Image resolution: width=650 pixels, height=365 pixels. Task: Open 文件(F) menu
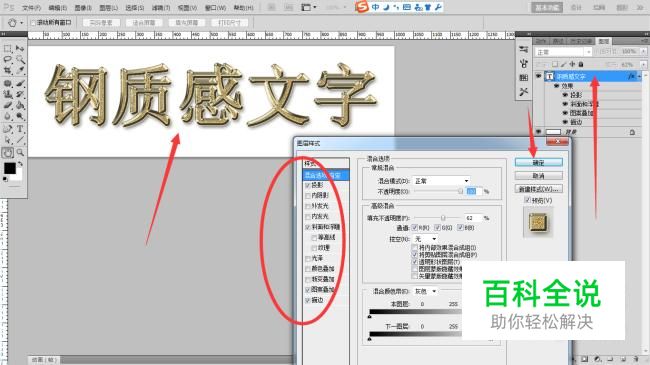(x=31, y=8)
